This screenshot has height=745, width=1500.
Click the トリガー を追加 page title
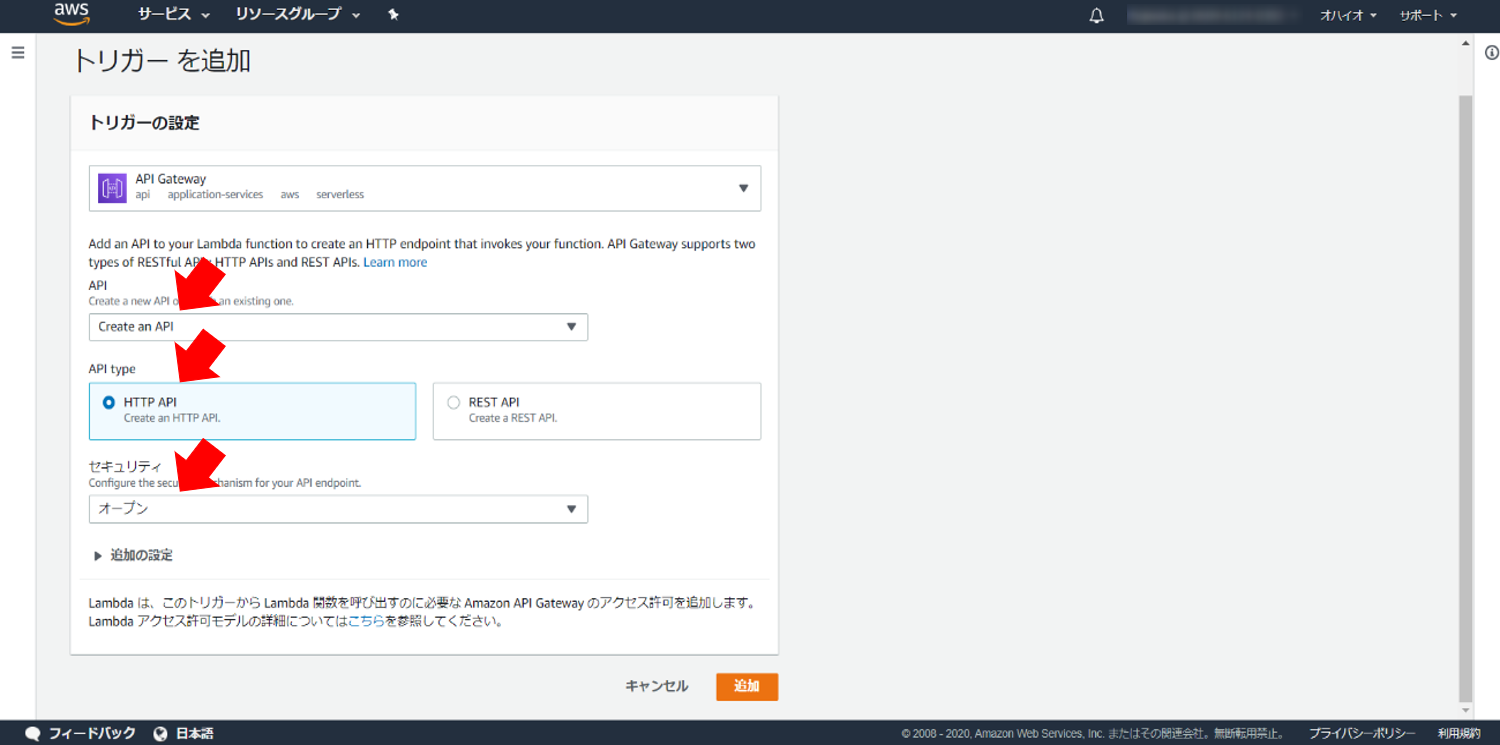pyautogui.click(x=161, y=61)
